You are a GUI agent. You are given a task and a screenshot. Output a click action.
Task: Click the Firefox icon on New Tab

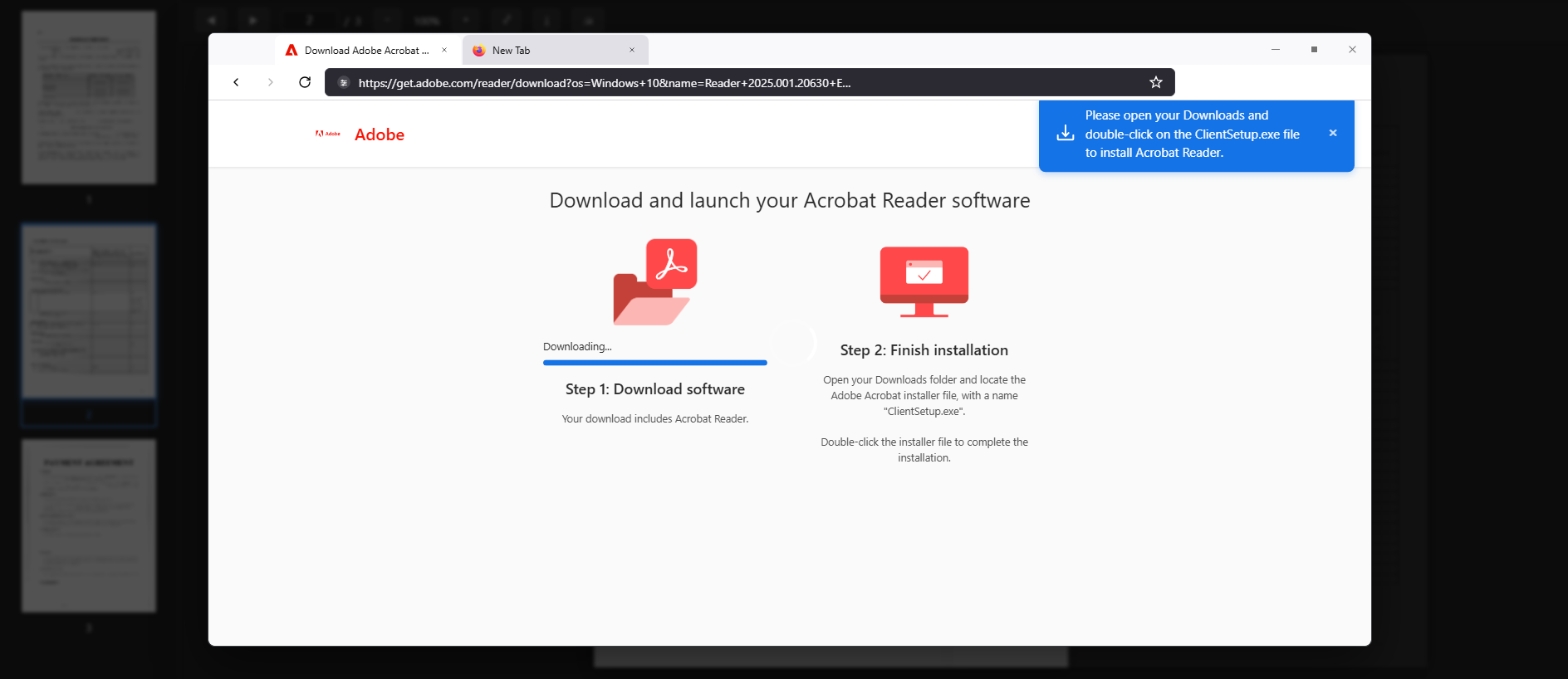(479, 50)
